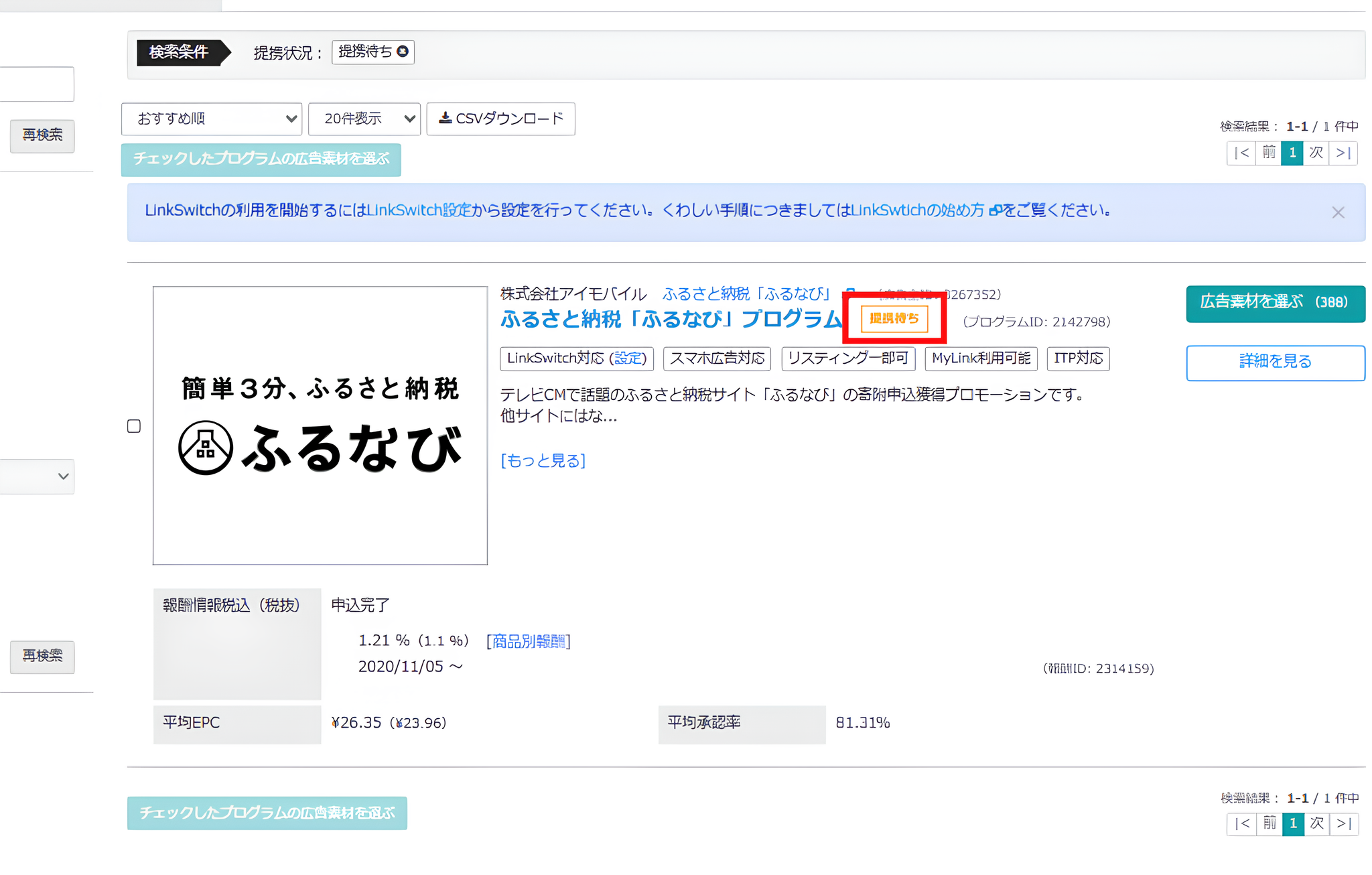Expand description with もっと見る link
The height and width of the screenshot is (875, 1372).
(x=543, y=460)
